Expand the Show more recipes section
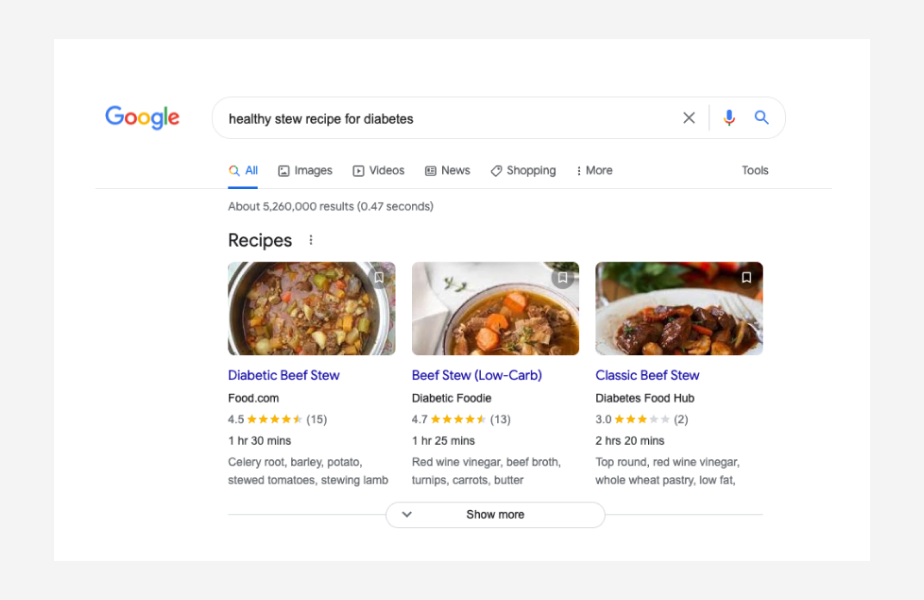Image resolution: width=924 pixels, height=600 pixels. click(x=495, y=514)
